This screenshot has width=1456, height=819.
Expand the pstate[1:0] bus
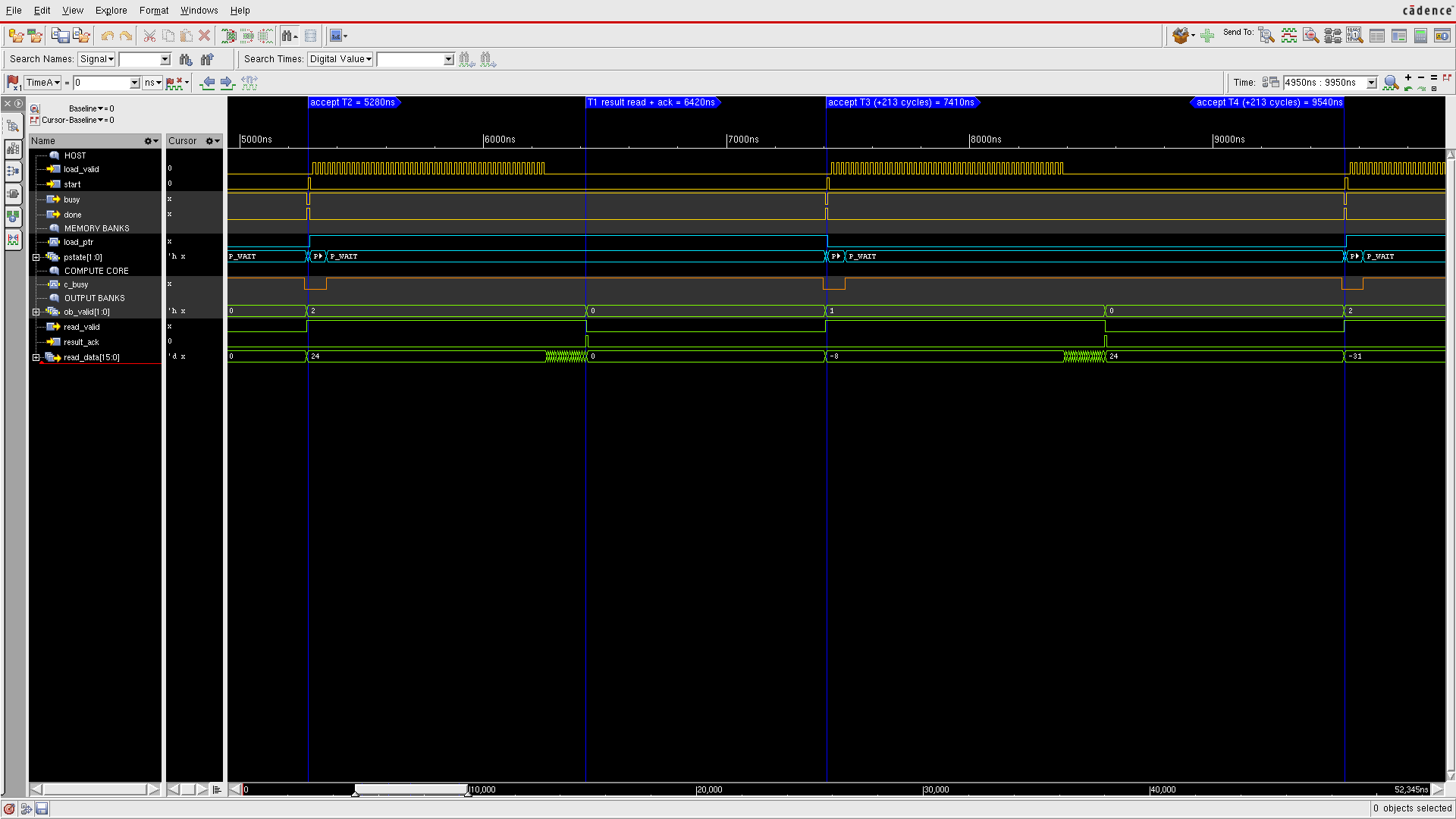36,257
